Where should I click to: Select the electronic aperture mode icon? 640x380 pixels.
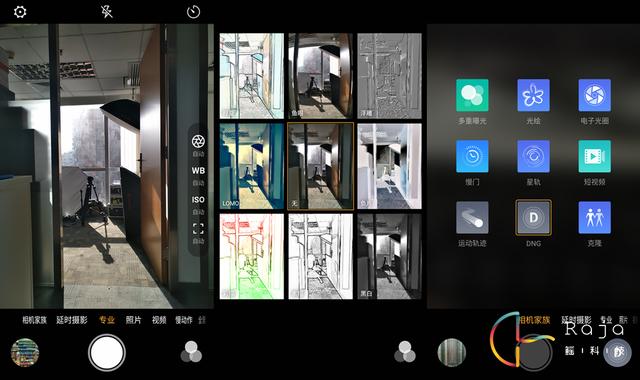[595, 95]
